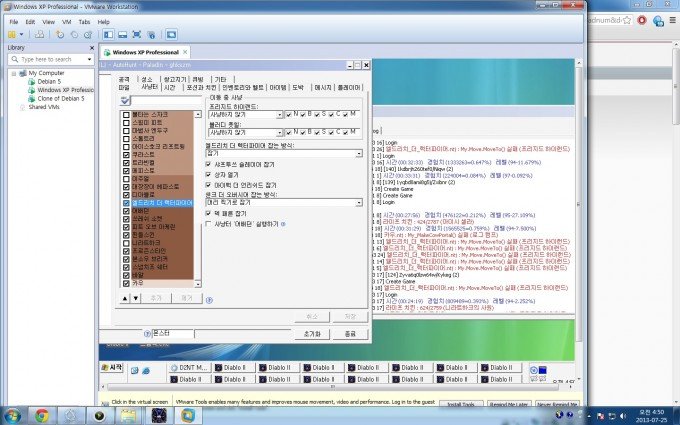The width and height of the screenshot is (680, 425).
Task: Open VMware Workstation icon on host taskbar
Action: coord(188,416)
